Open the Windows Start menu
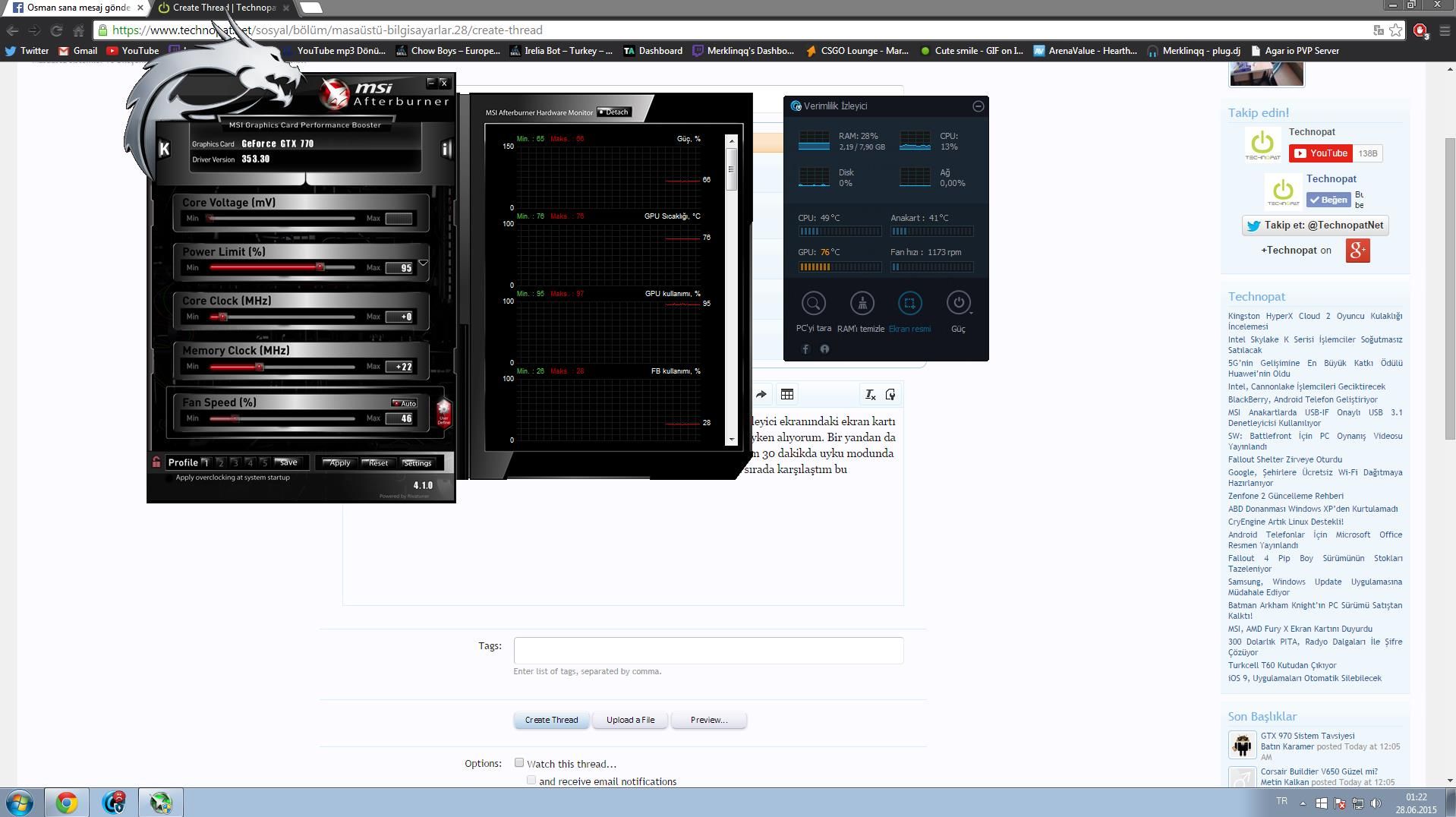Screen dimensions: 1456x817 click(19, 803)
